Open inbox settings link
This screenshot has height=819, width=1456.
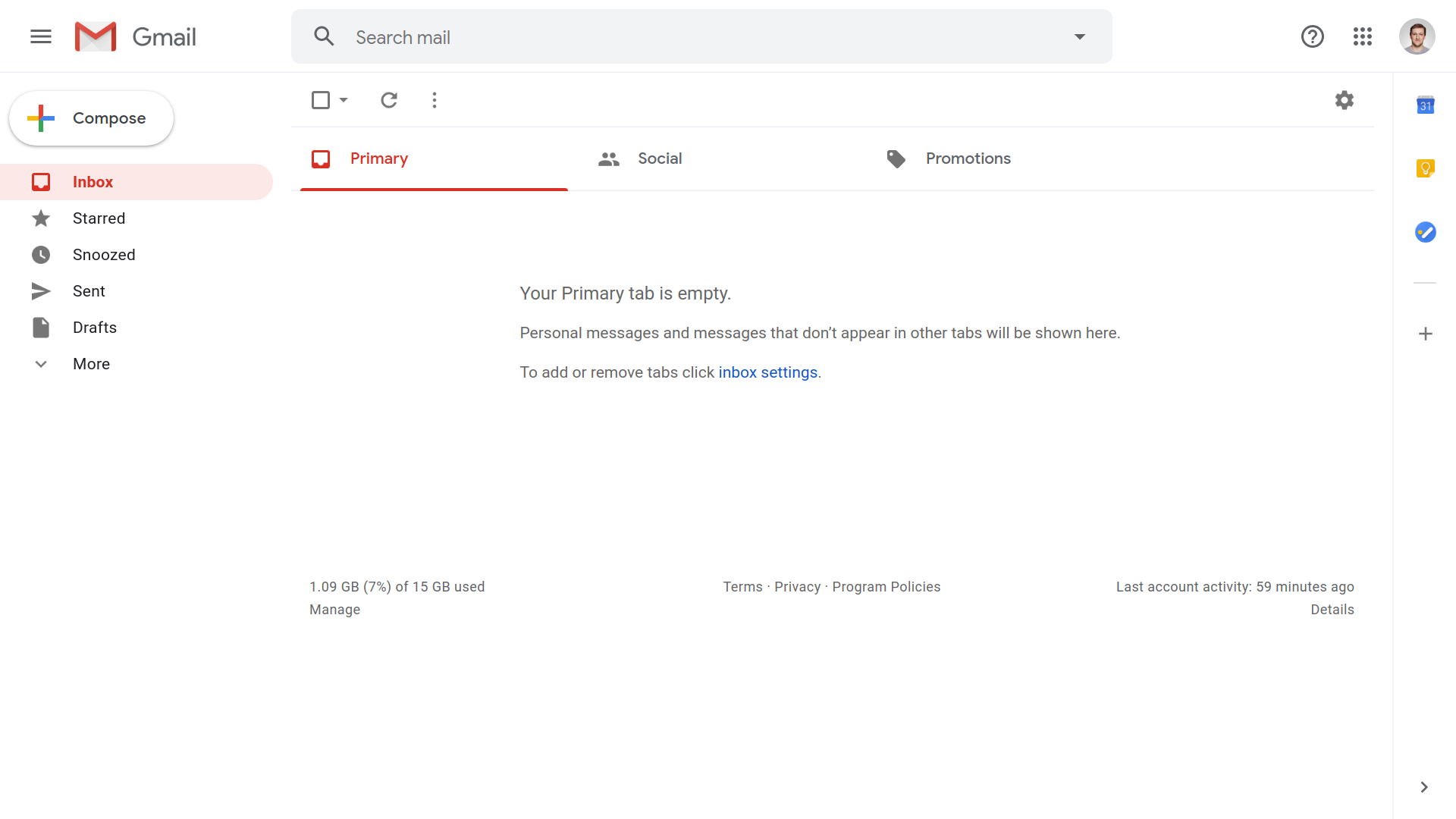[767, 372]
